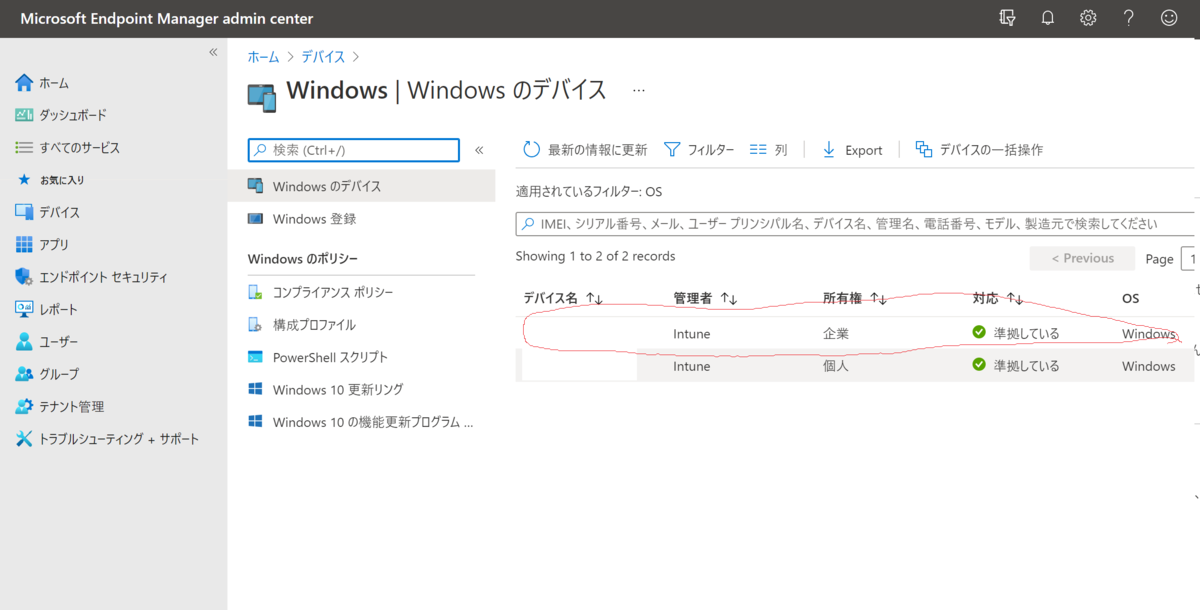Go to ホーム breadcrumb link
Viewport: 1200px width, 610px height.
(x=263, y=57)
